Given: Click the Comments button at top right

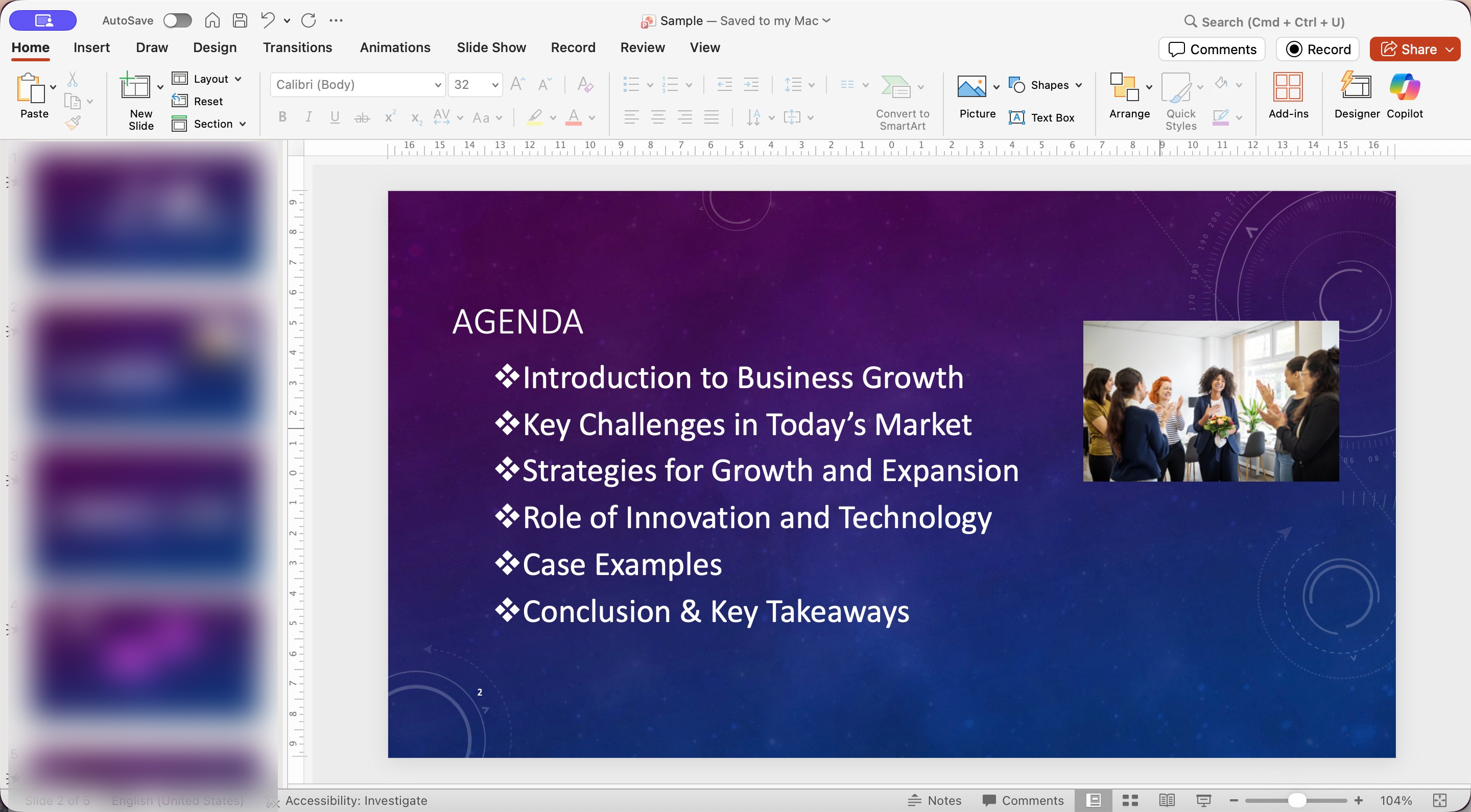Looking at the screenshot, I should (x=1212, y=49).
